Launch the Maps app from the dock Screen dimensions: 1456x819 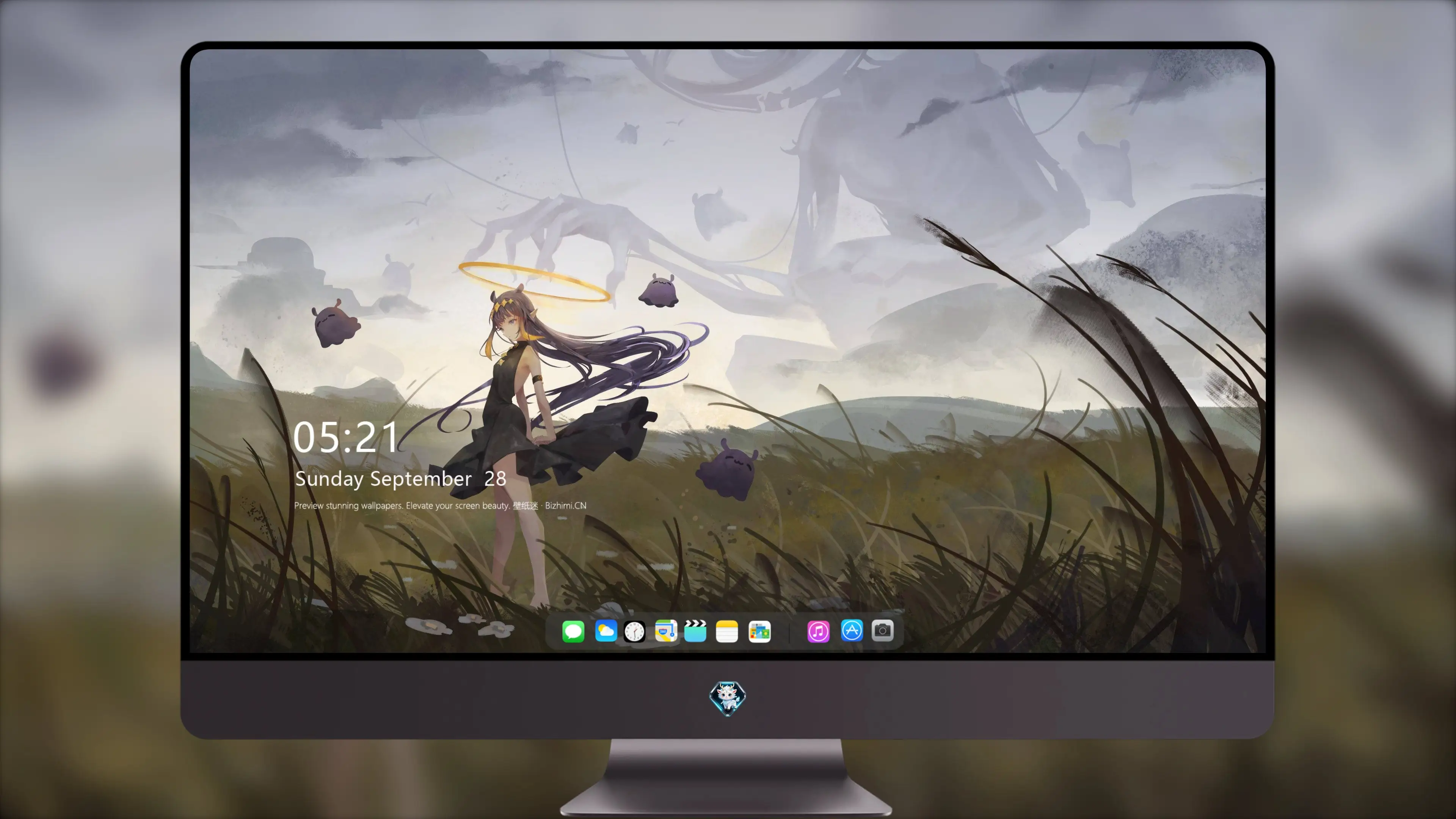(x=666, y=631)
